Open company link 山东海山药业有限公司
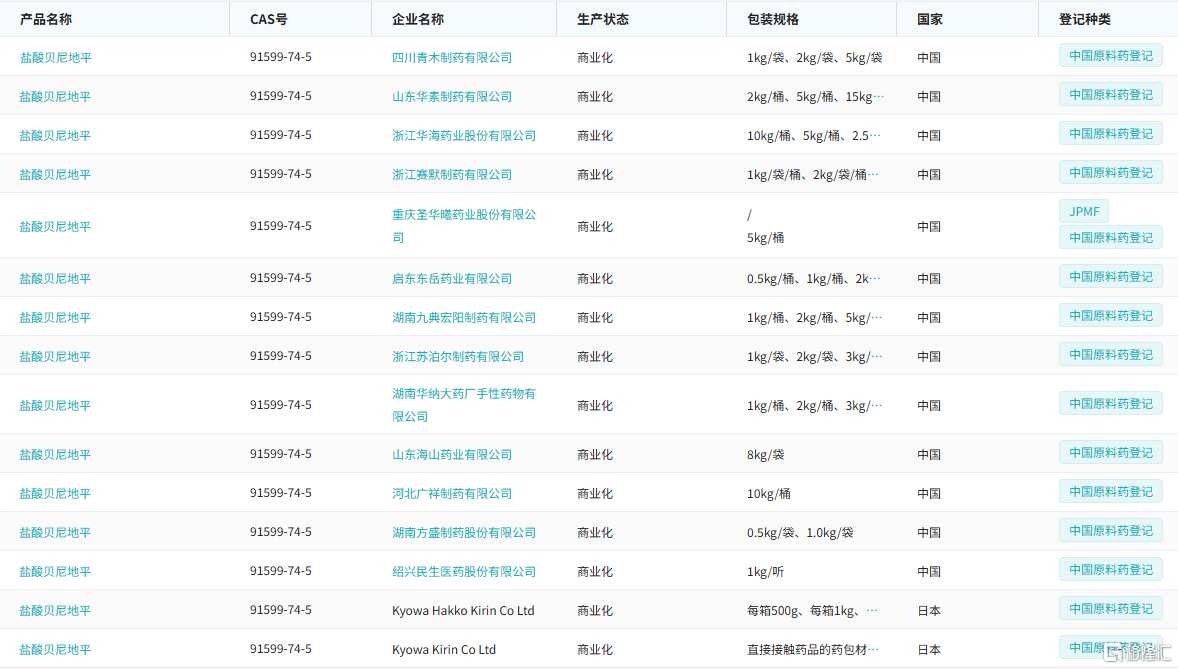The image size is (1178, 669). (452, 455)
